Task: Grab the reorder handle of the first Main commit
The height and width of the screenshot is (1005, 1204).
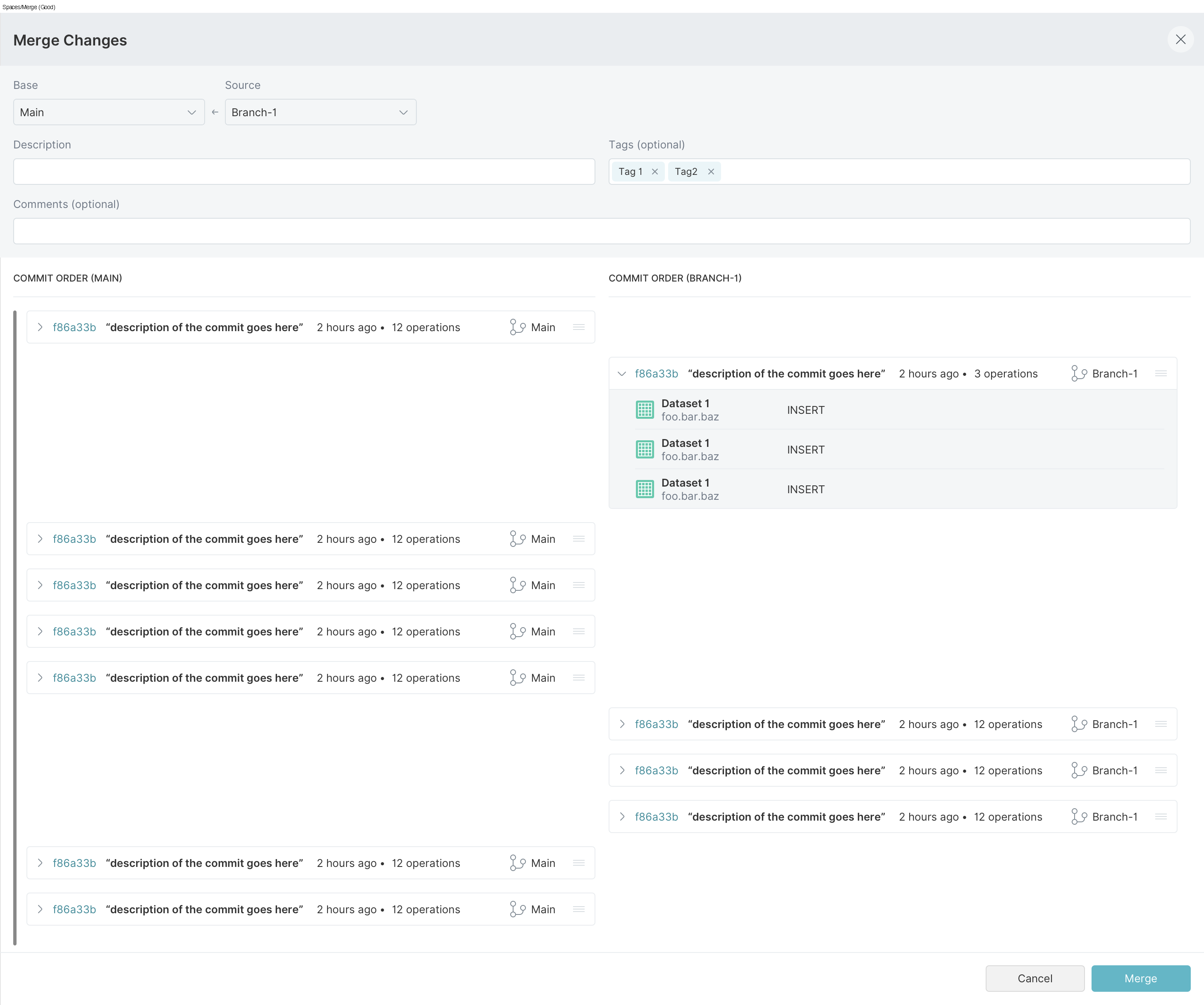Action: click(x=579, y=327)
